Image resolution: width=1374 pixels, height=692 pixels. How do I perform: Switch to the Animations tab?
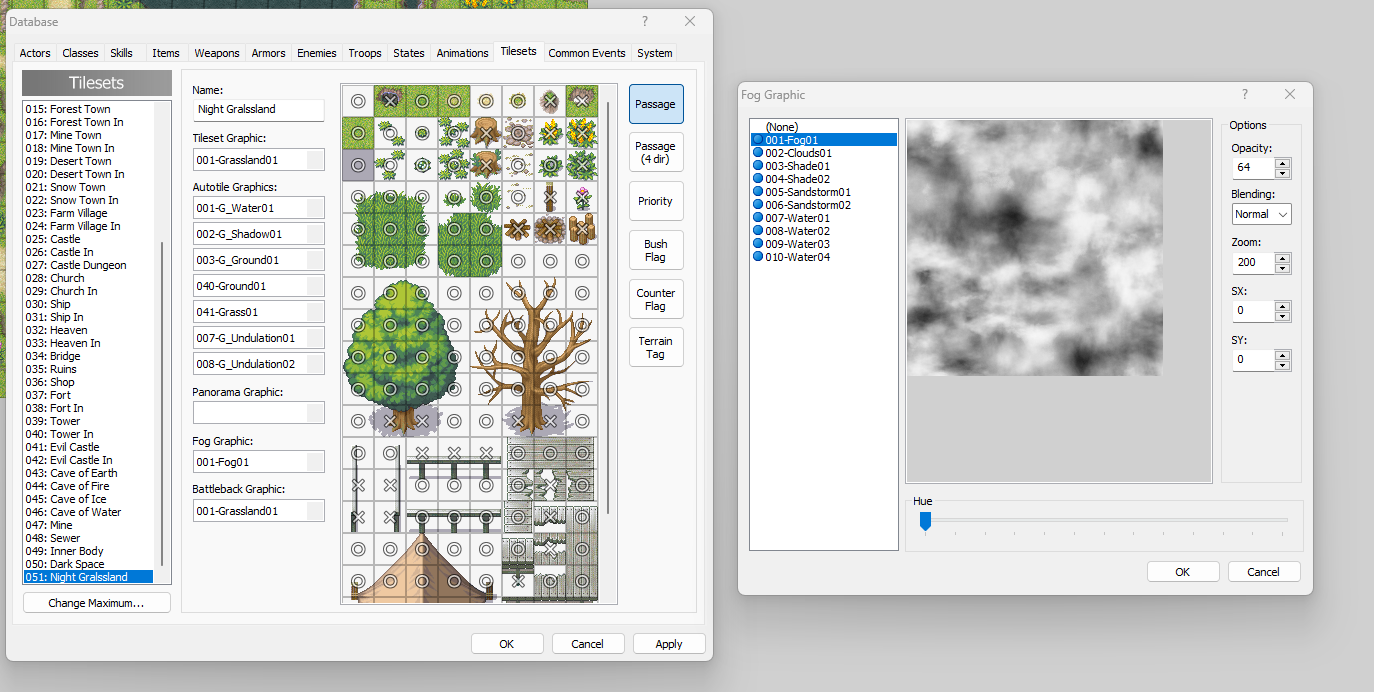[462, 53]
